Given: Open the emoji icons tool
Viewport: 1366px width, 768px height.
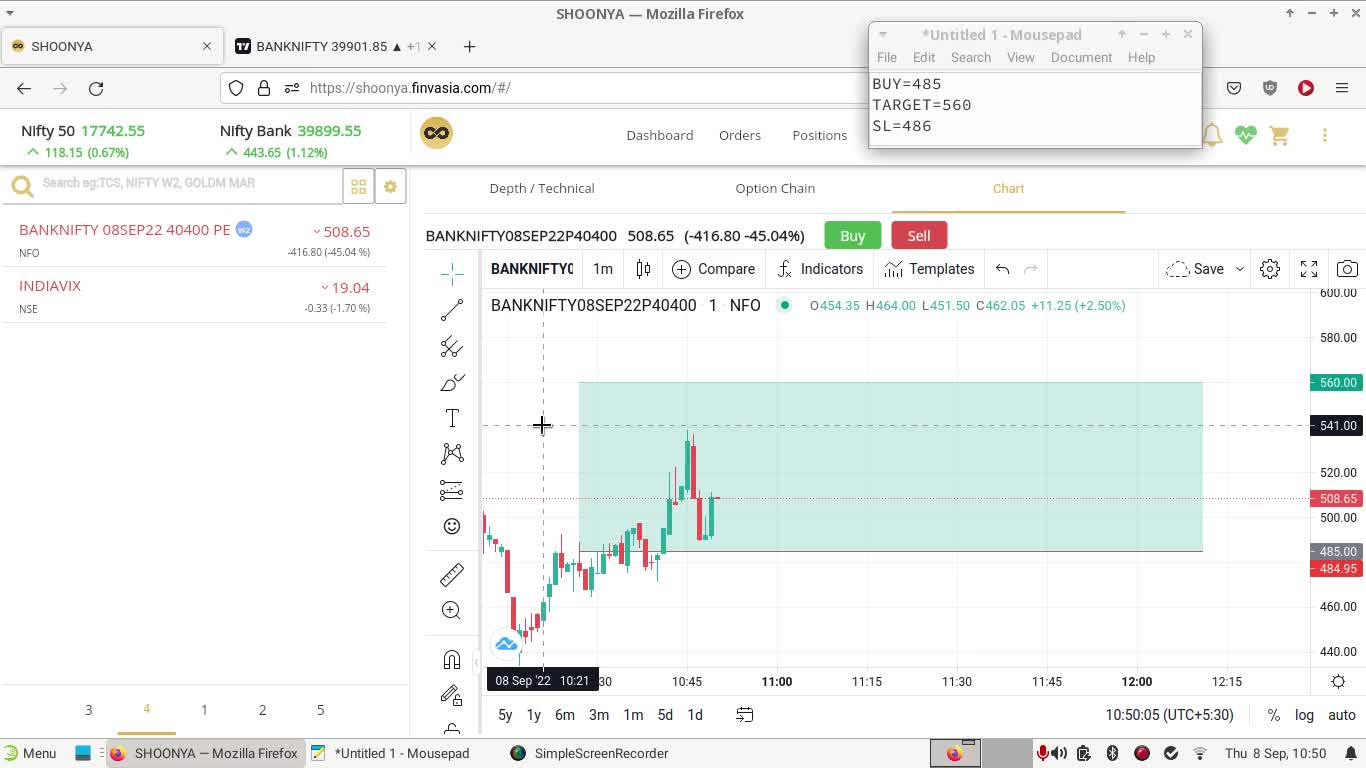Looking at the screenshot, I should 452,526.
